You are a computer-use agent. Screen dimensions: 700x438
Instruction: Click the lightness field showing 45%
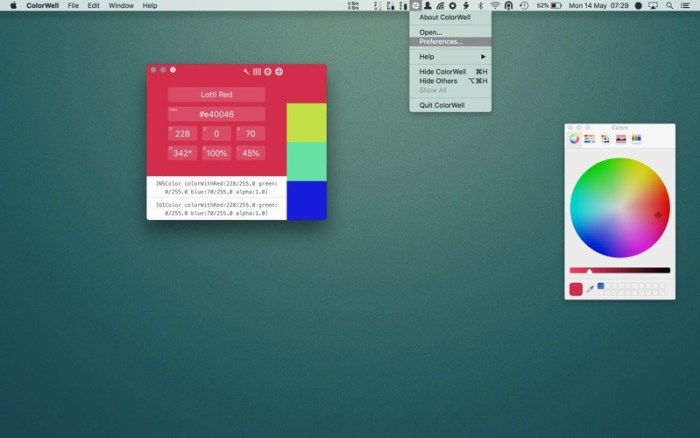(250, 153)
